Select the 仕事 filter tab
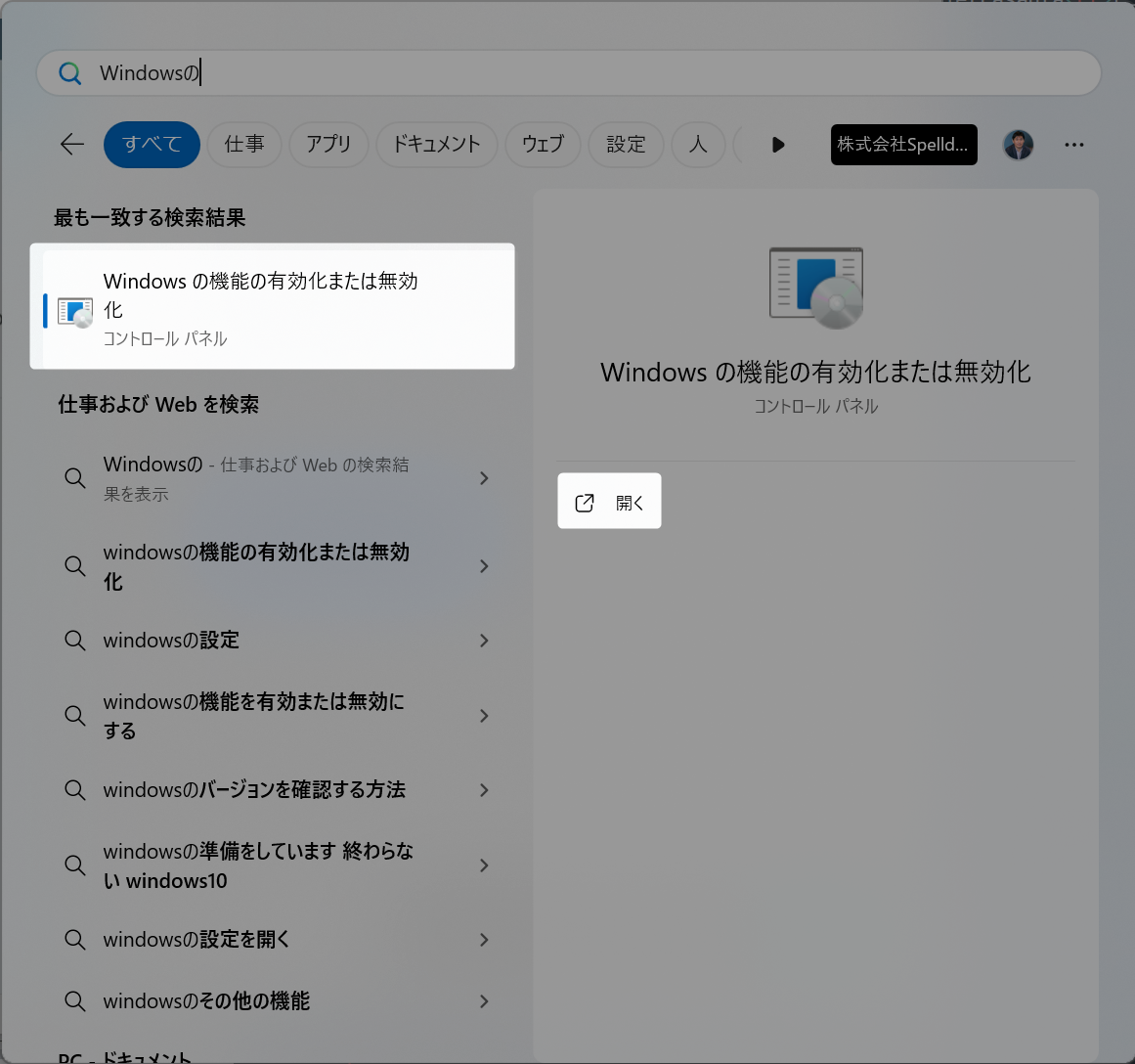1135x1064 pixels. point(244,144)
